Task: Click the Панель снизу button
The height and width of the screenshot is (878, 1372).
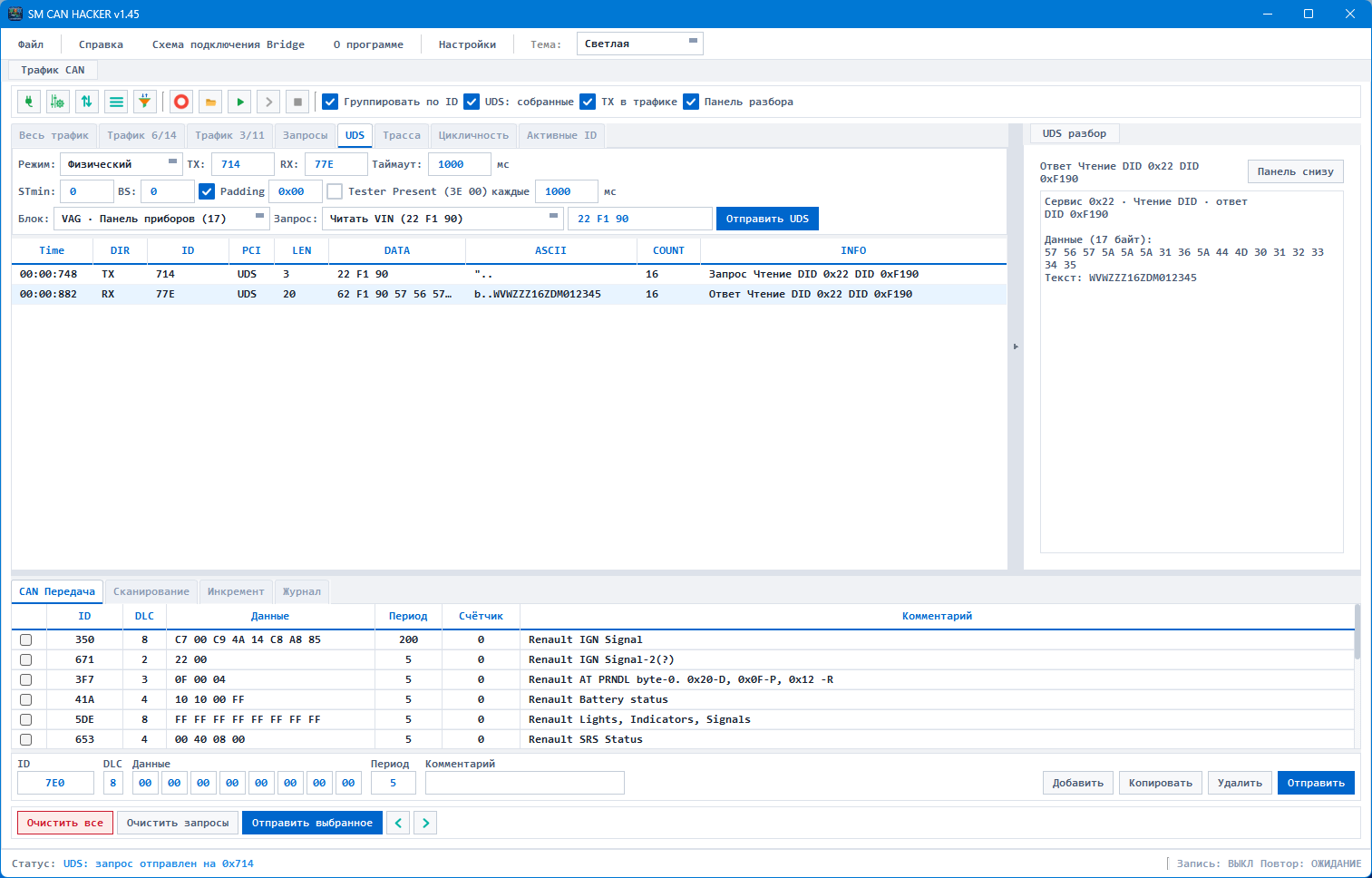Action: [x=1296, y=171]
